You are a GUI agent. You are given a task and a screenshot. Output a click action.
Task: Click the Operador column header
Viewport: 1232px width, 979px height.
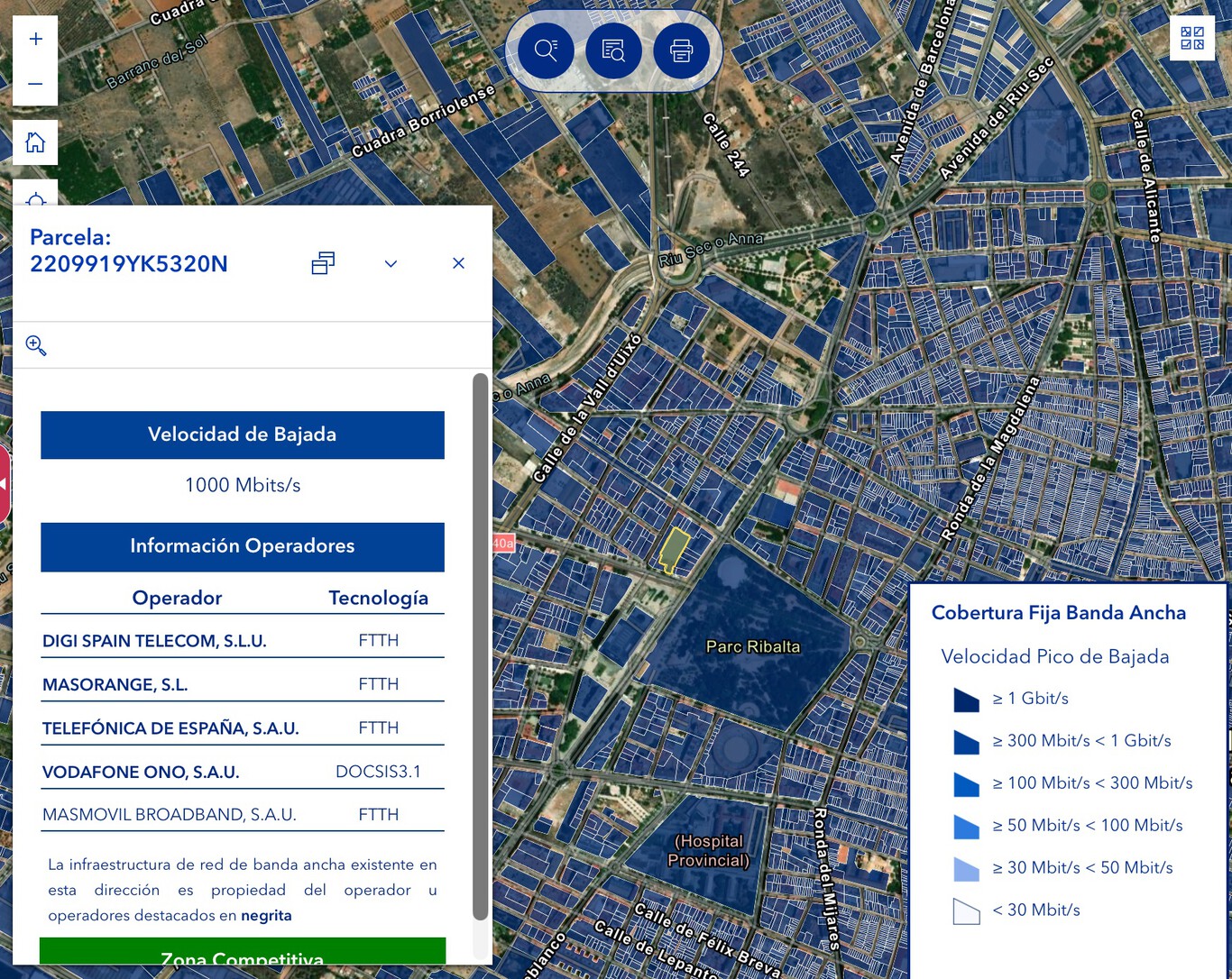point(177,598)
